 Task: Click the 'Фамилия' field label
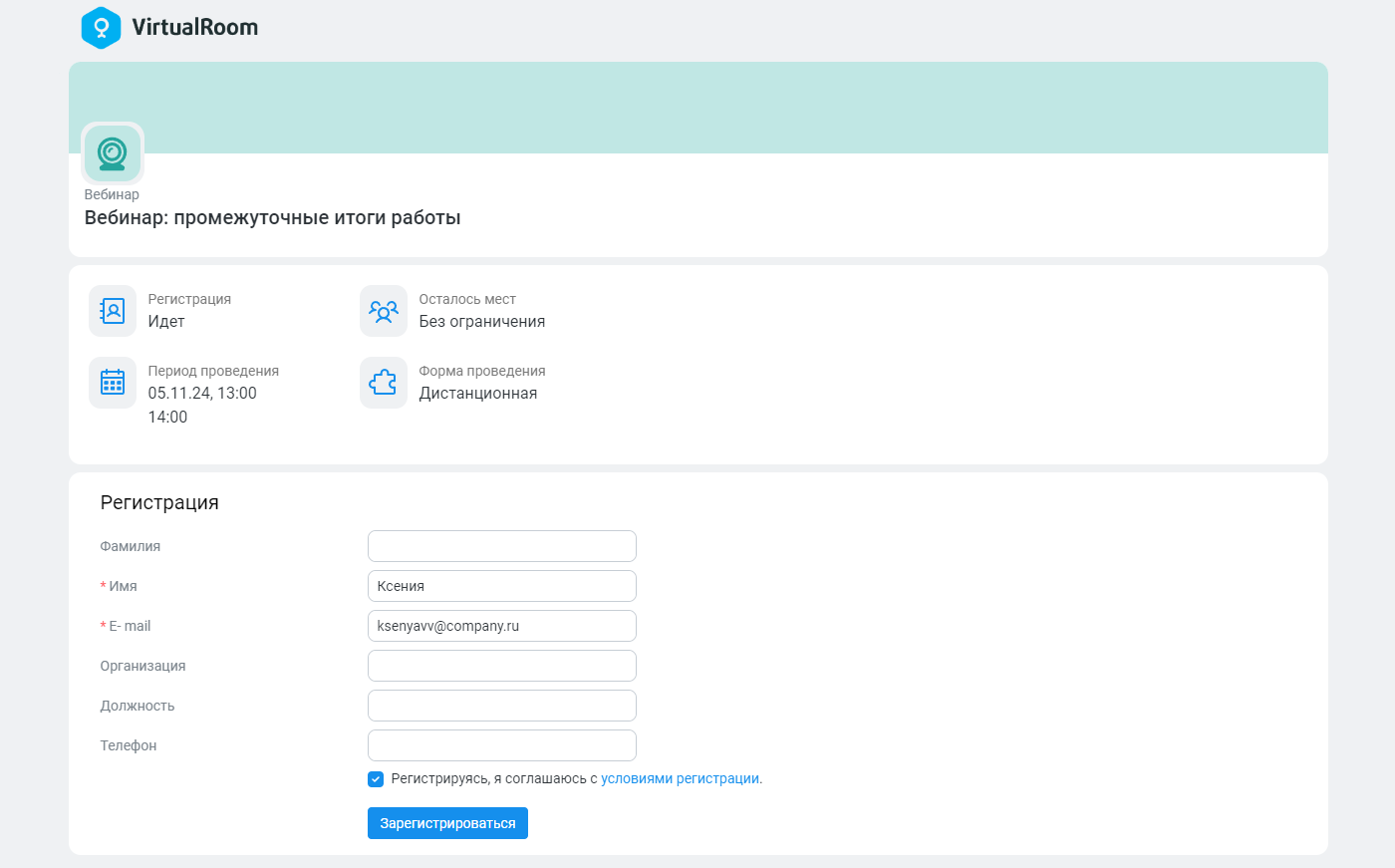131,546
